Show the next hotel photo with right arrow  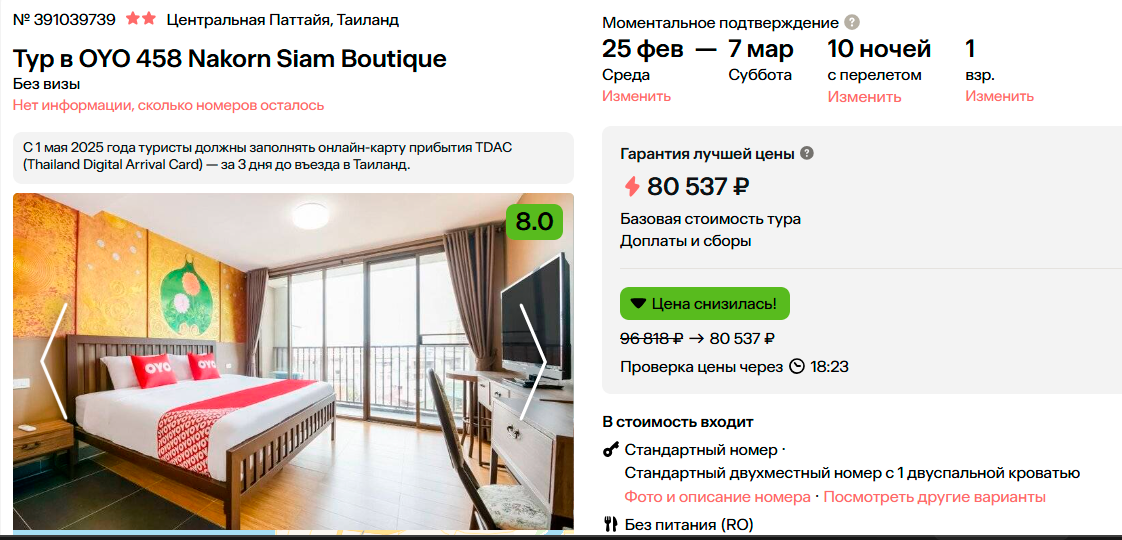pyautogui.click(x=534, y=360)
